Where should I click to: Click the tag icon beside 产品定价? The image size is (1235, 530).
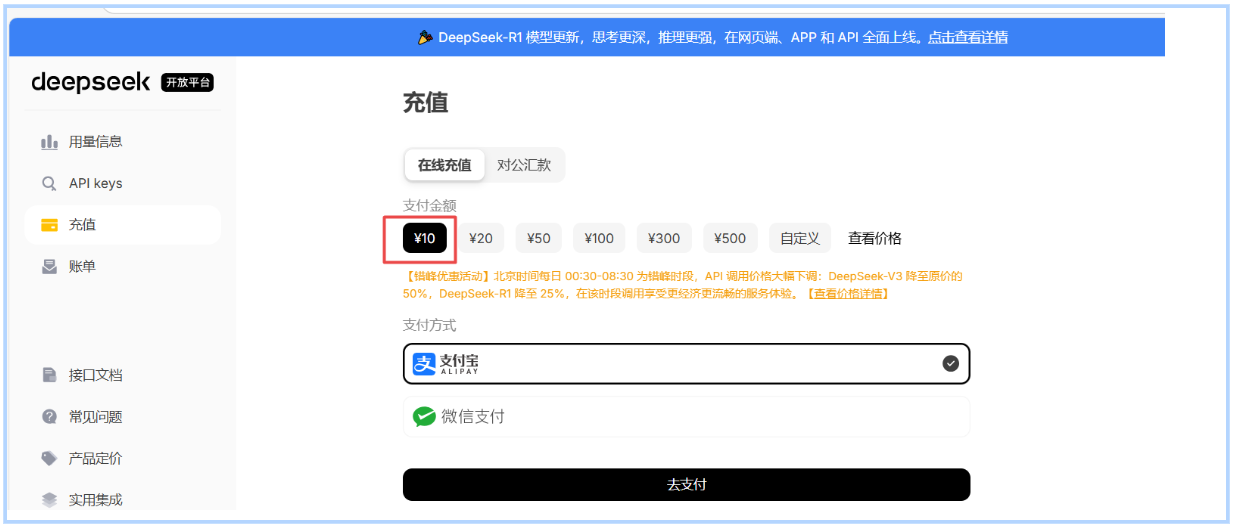[x=49, y=458]
